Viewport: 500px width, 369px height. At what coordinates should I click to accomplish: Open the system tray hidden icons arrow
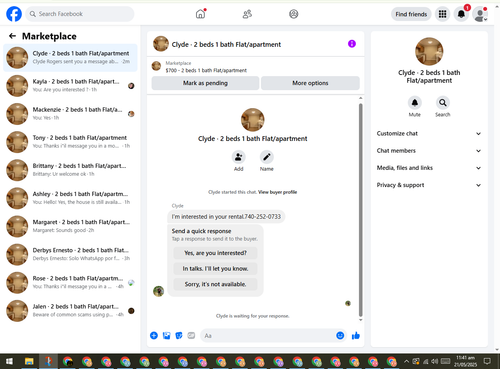(x=406, y=361)
